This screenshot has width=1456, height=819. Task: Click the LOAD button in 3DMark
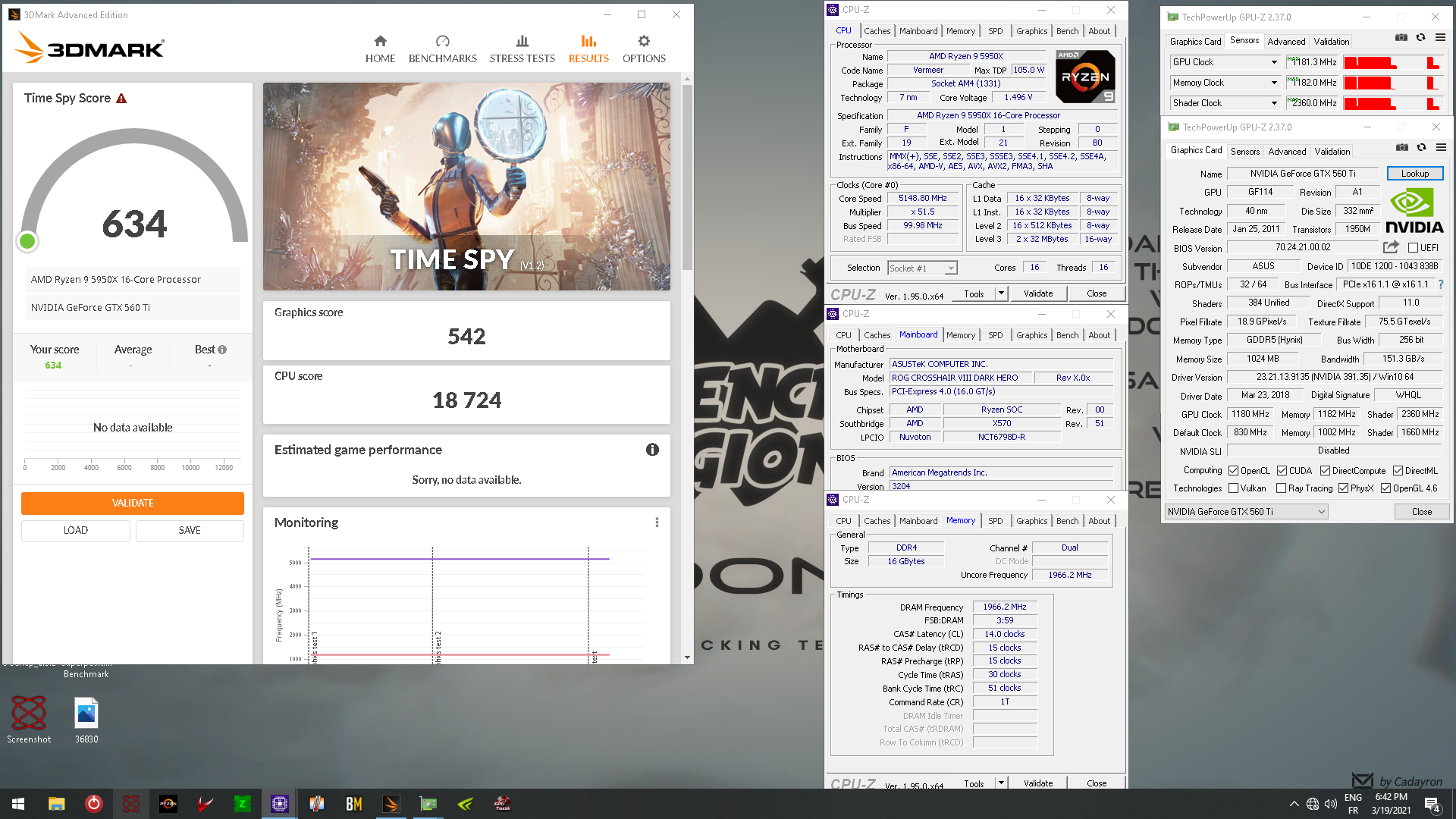(76, 531)
